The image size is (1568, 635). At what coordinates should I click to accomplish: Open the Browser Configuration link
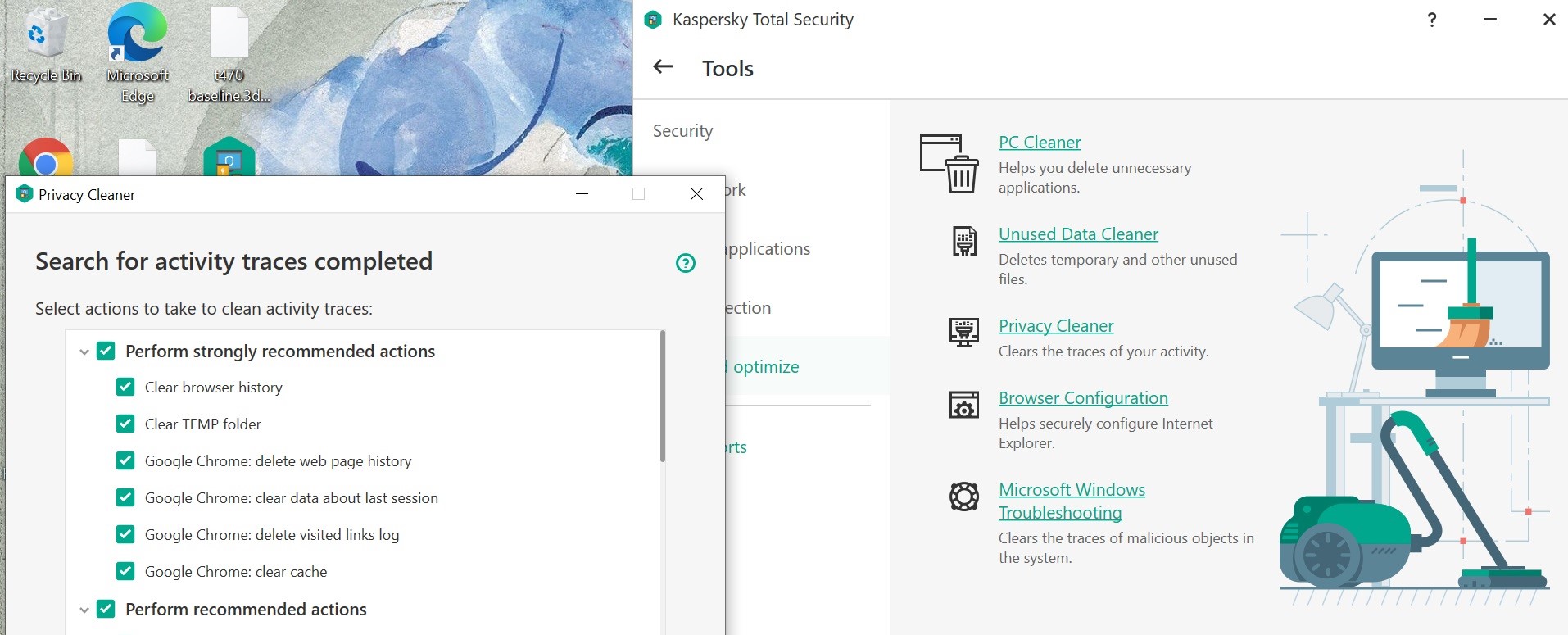1083,397
